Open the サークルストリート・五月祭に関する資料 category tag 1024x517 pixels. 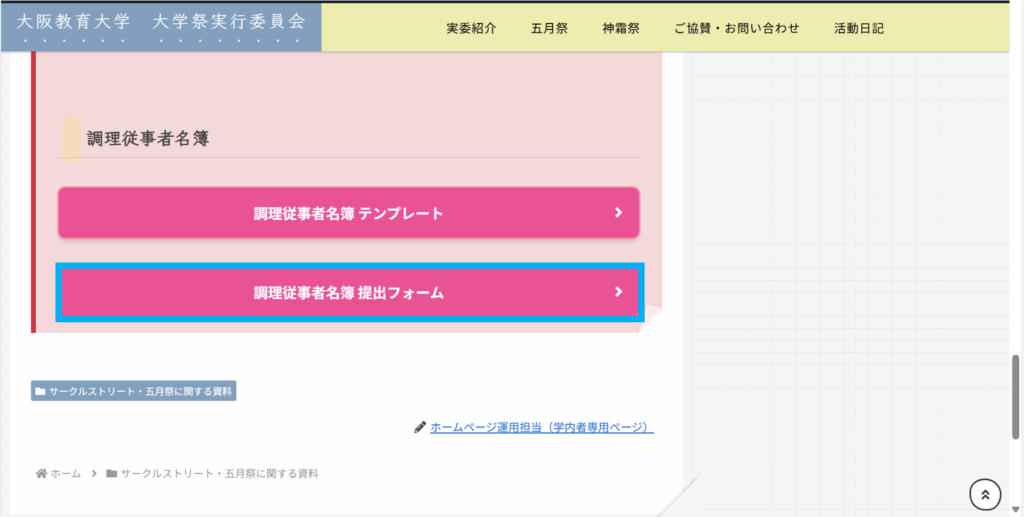coord(134,391)
